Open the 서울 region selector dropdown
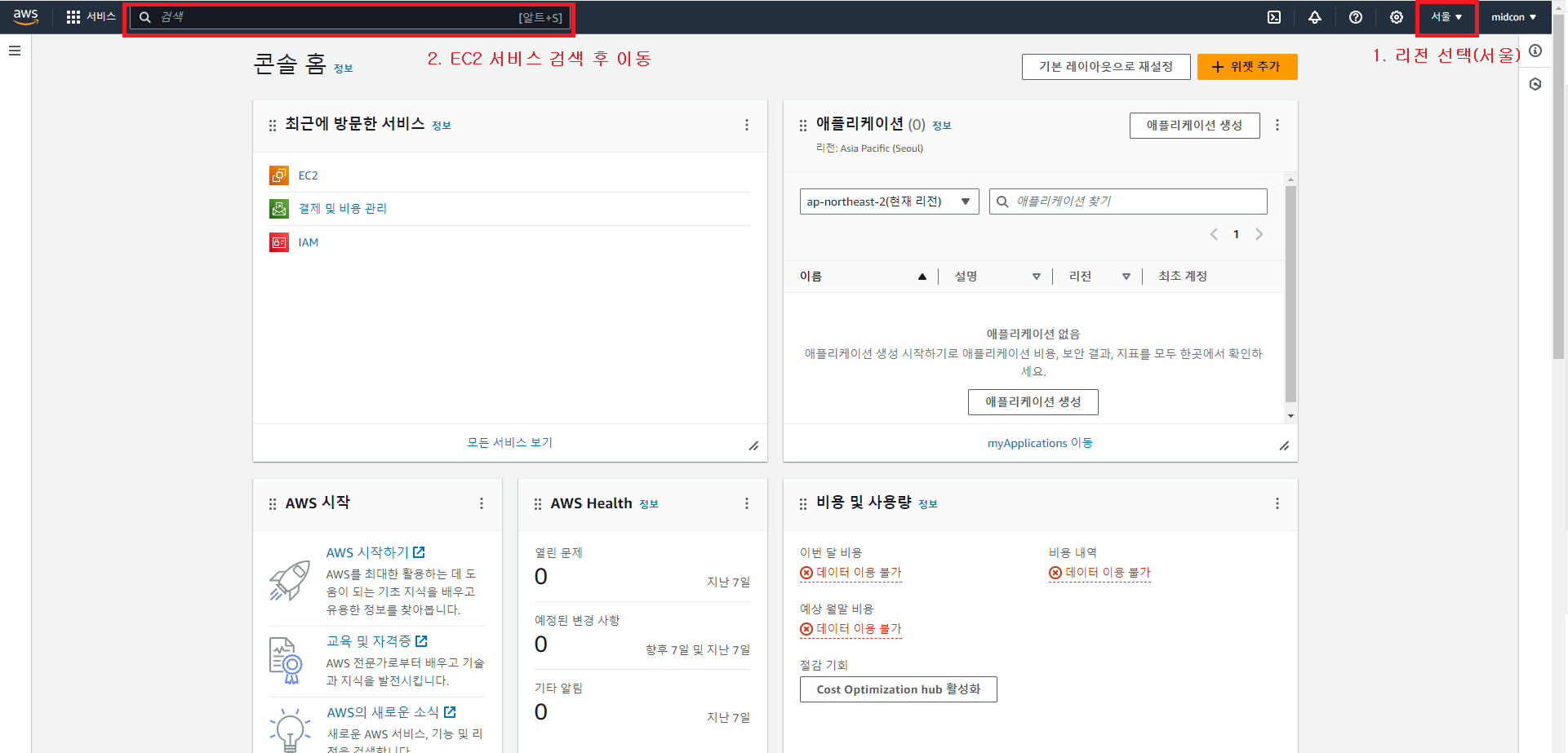 pyautogui.click(x=1446, y=17)
